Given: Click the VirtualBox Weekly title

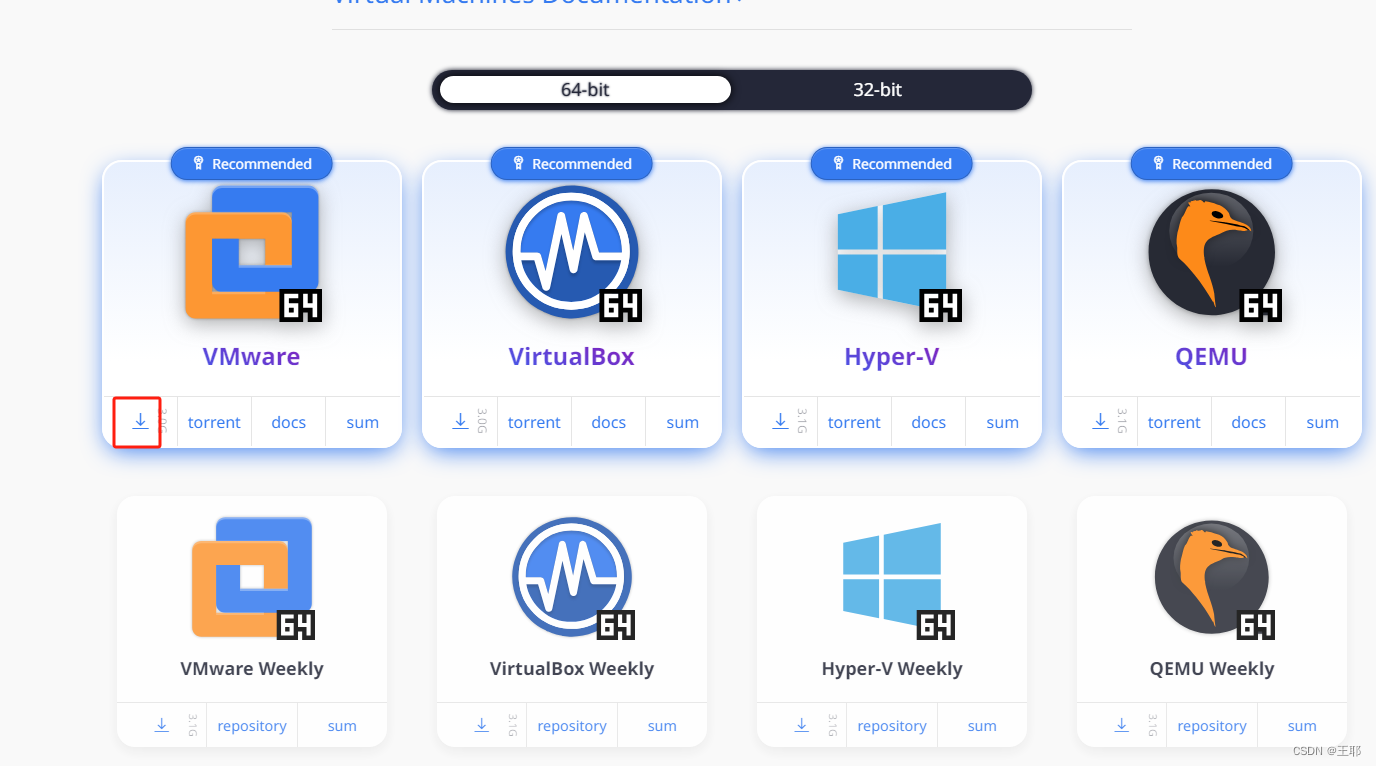Looking at the screenshot, I should (x=572, y=668).
